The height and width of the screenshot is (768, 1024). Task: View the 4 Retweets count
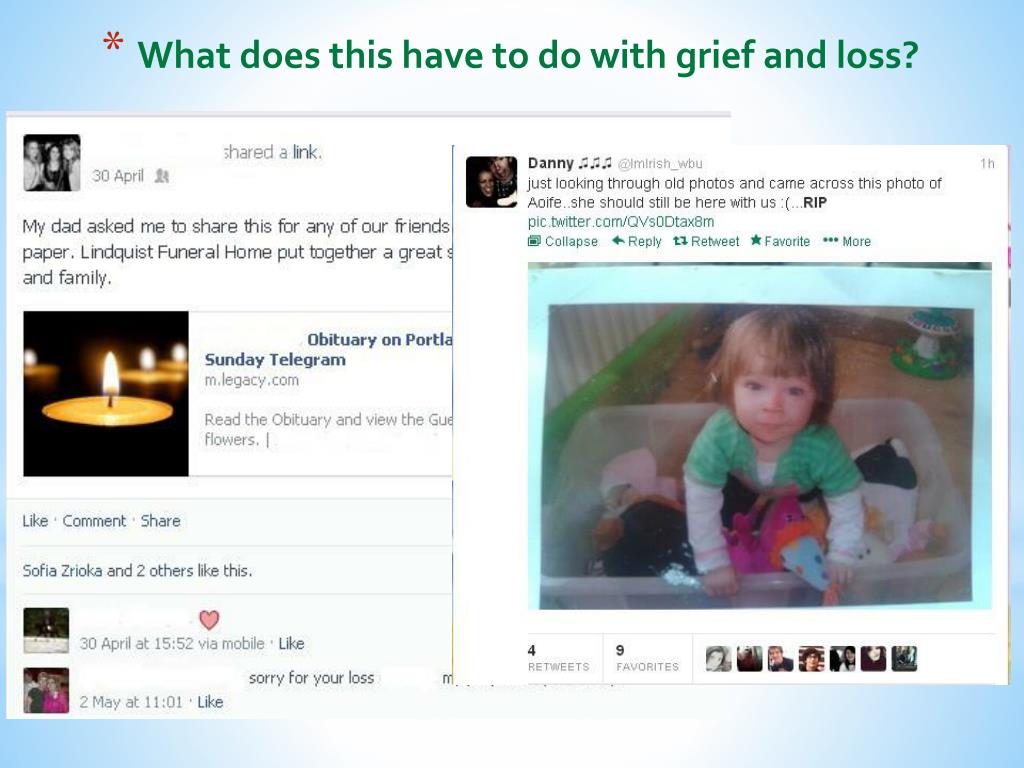coord(558,658)
